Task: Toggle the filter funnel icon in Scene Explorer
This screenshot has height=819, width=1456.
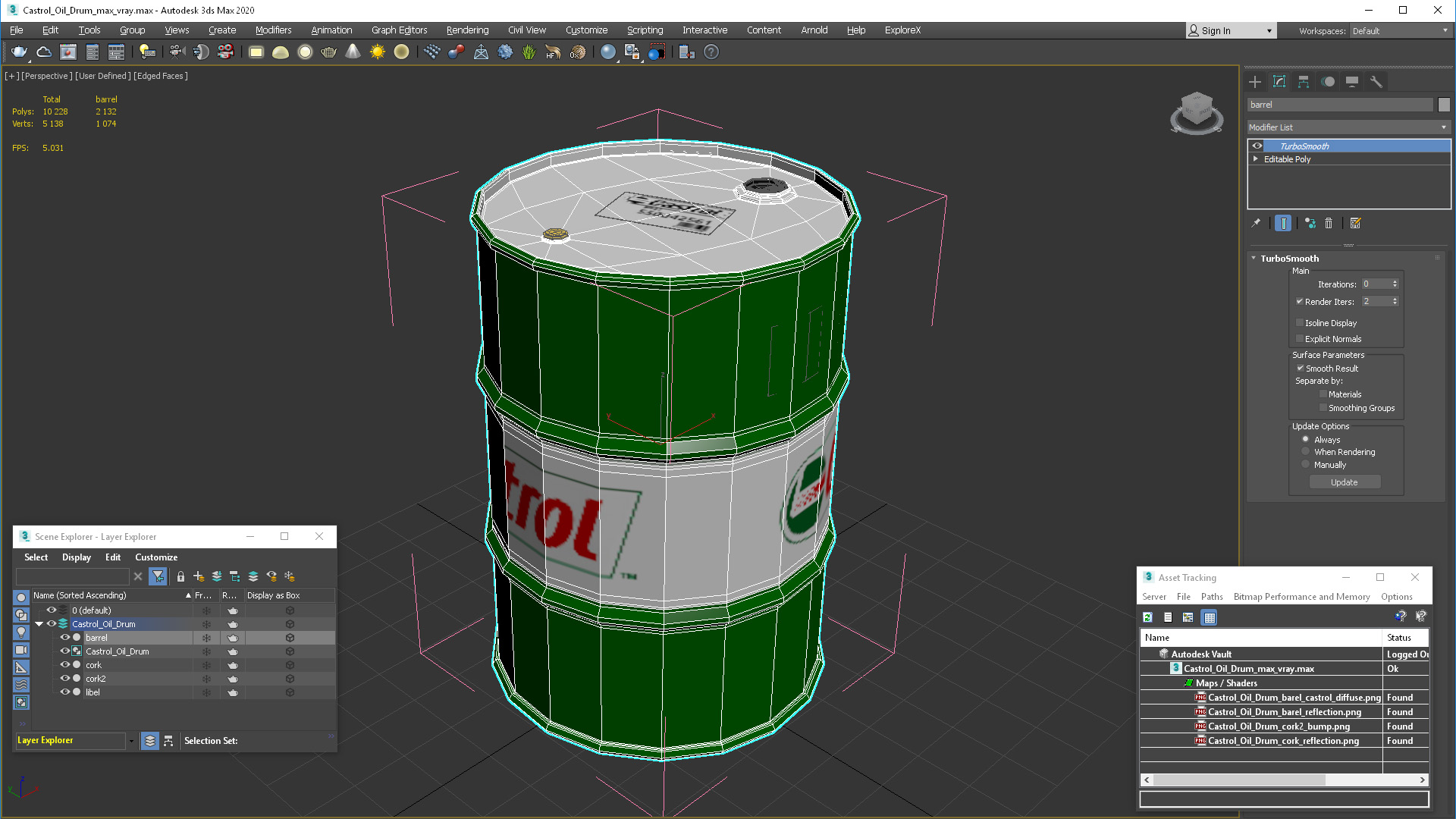Action: point(158,576)
